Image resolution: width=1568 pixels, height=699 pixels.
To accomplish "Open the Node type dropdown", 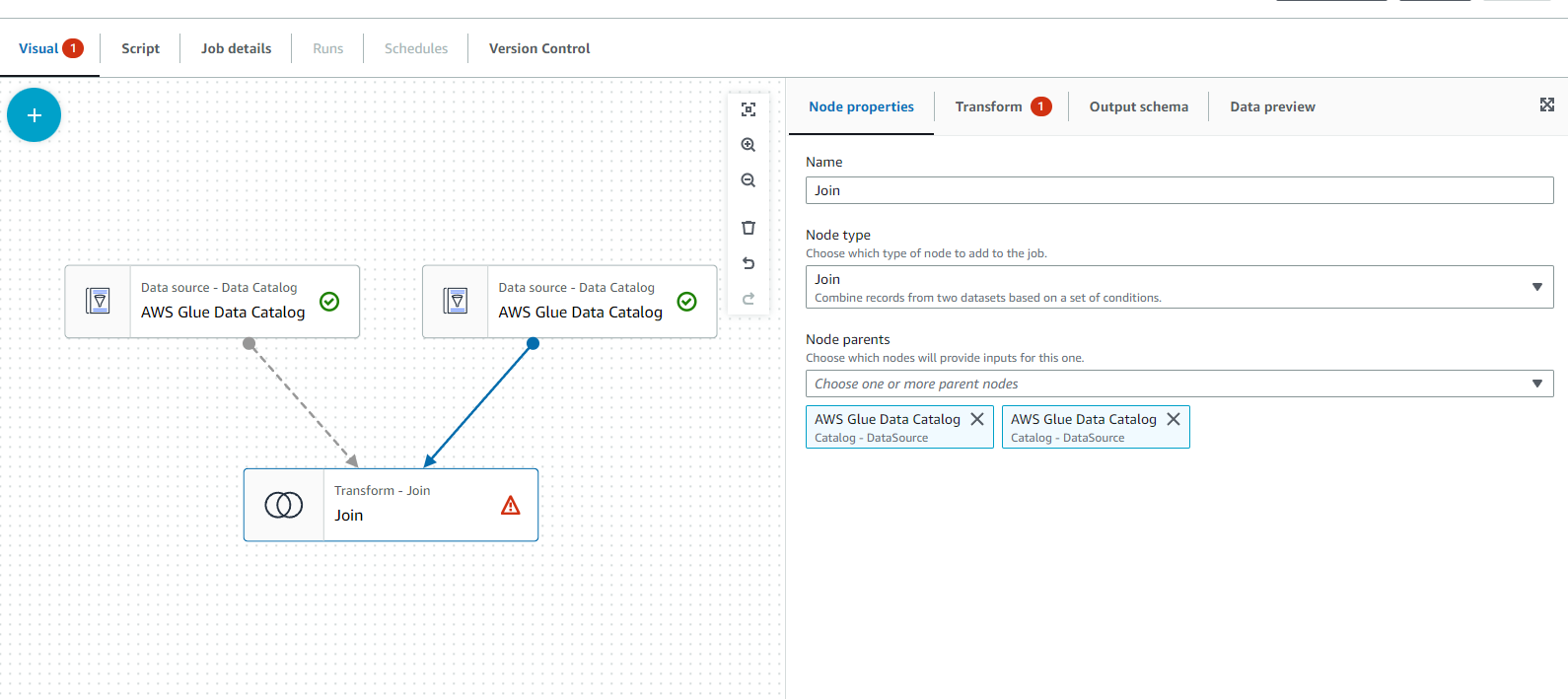I will click(x=1179, y=287).
